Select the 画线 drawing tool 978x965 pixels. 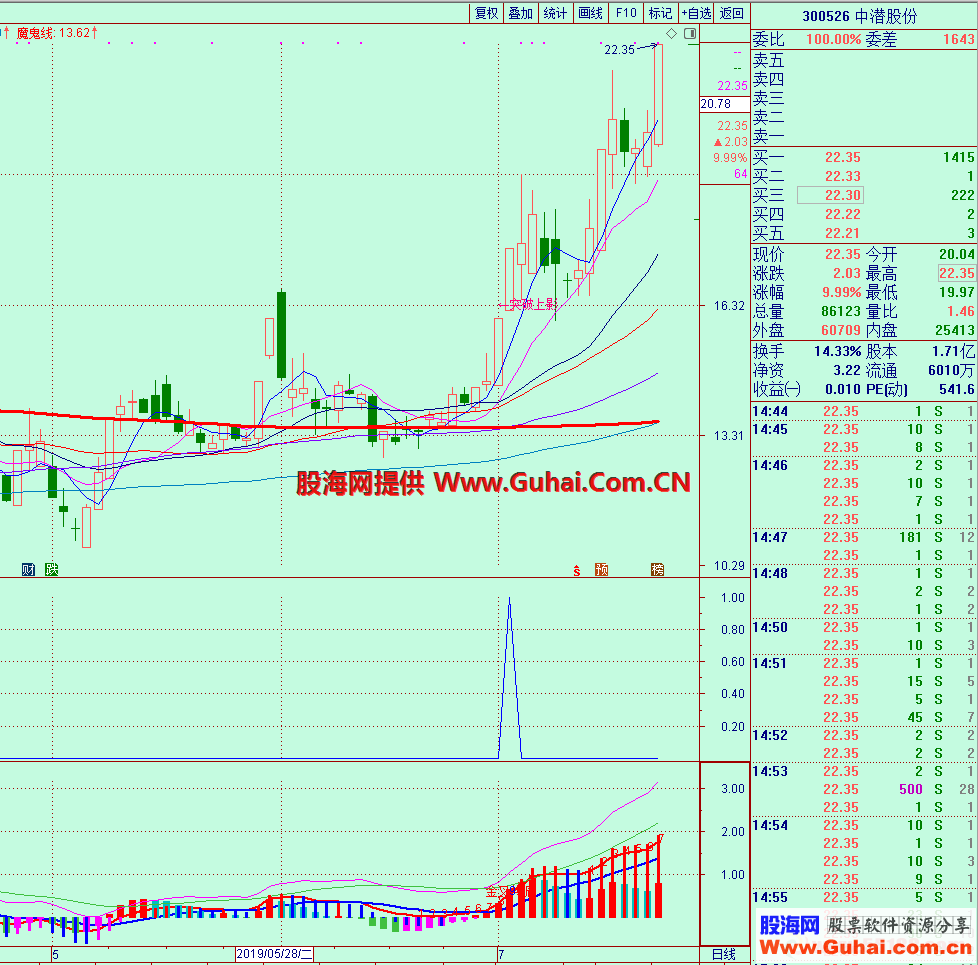click(590, 13)
